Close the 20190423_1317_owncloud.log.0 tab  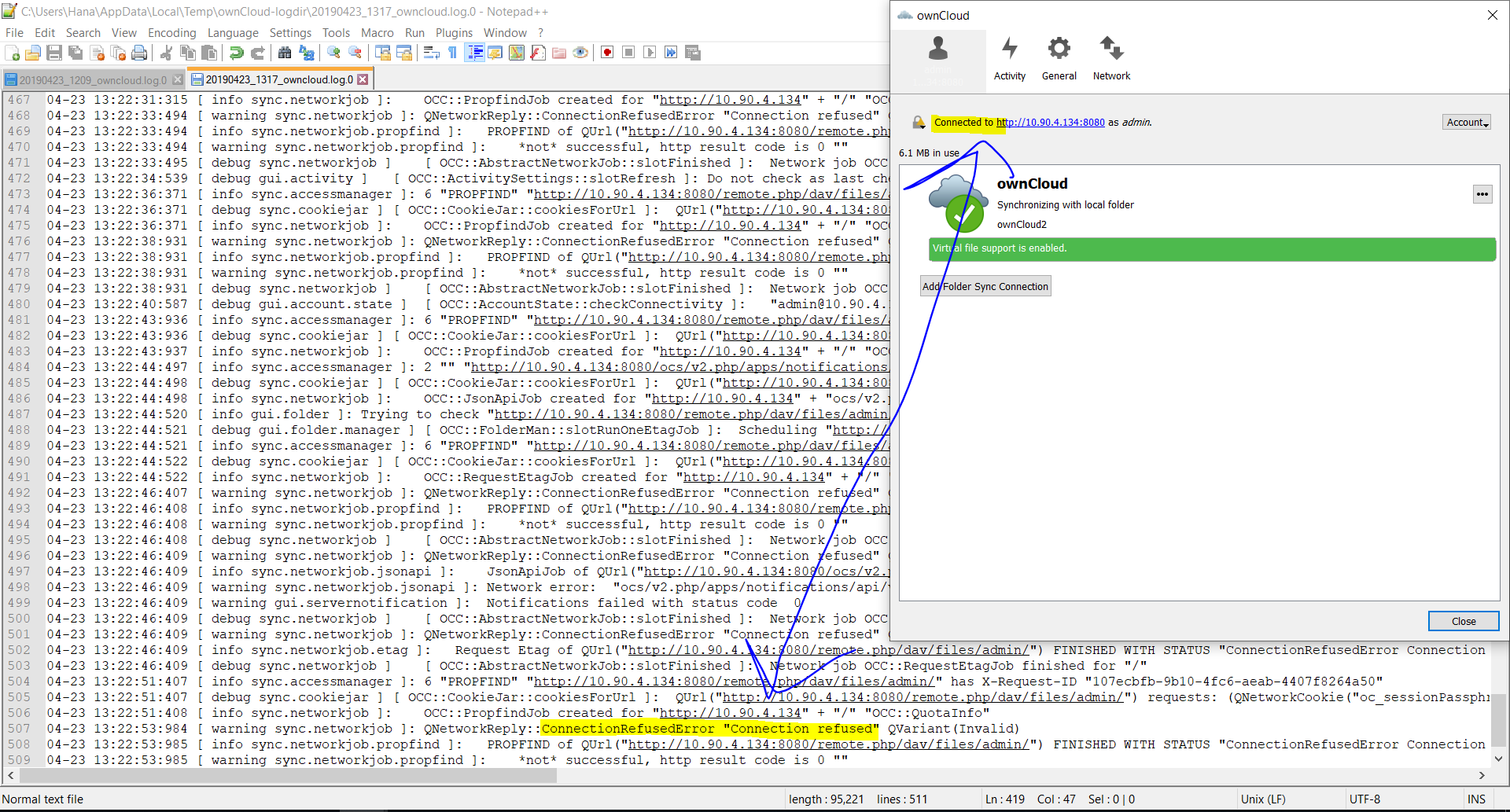[x=363, y=79]
